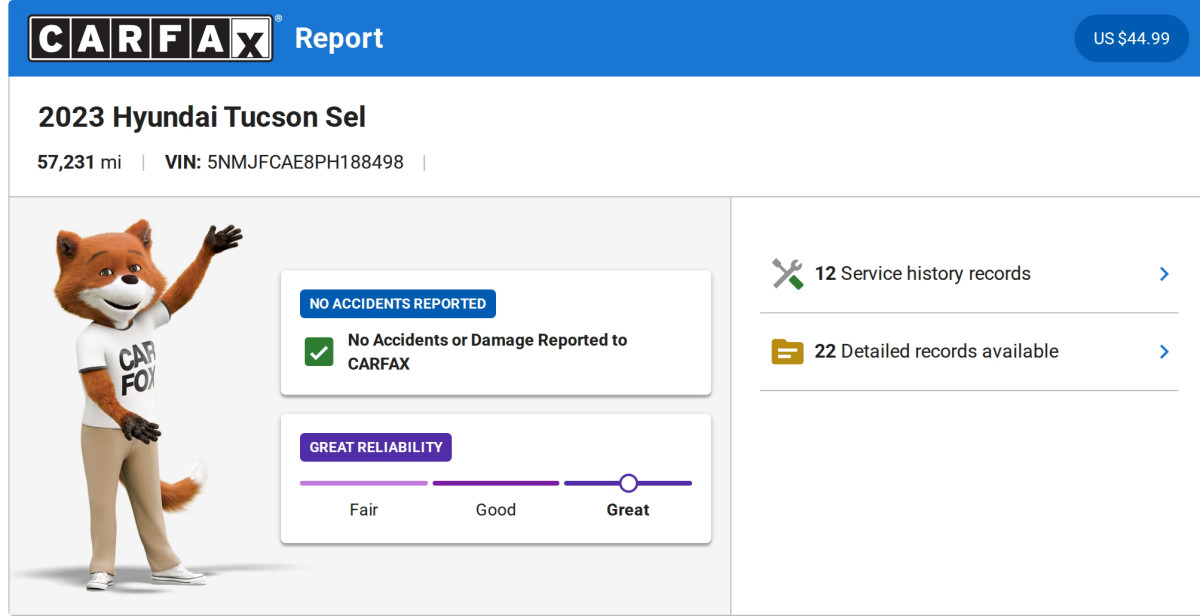Click the green checkmark for no accidents
The width and height of the screenshot is (1200, 616).
319,352
